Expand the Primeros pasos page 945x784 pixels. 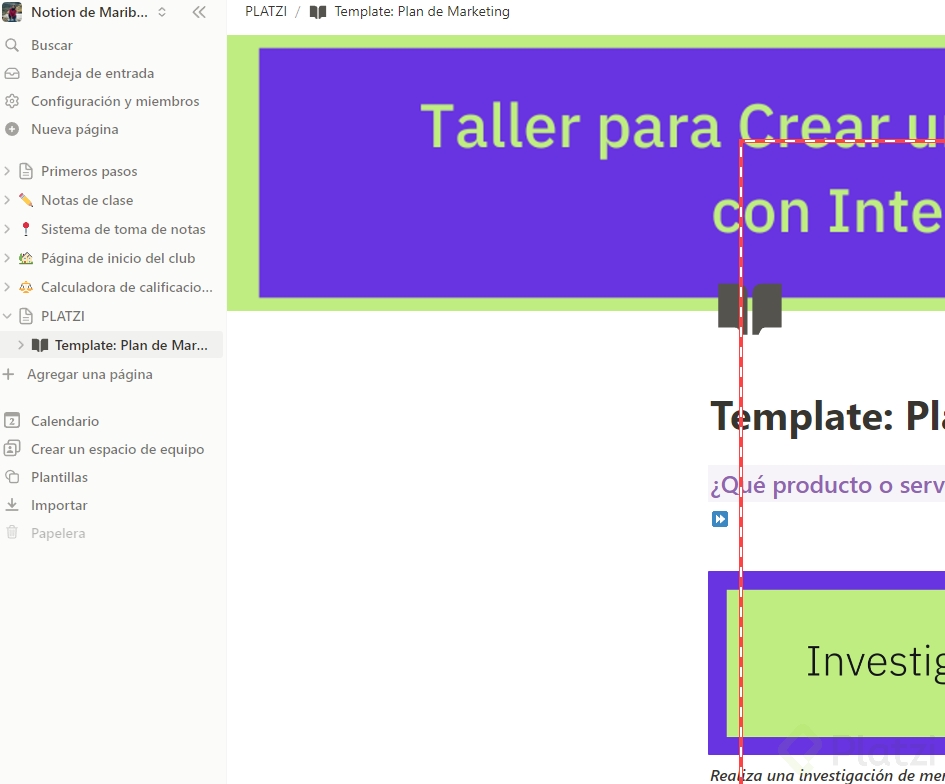(7, 171)
